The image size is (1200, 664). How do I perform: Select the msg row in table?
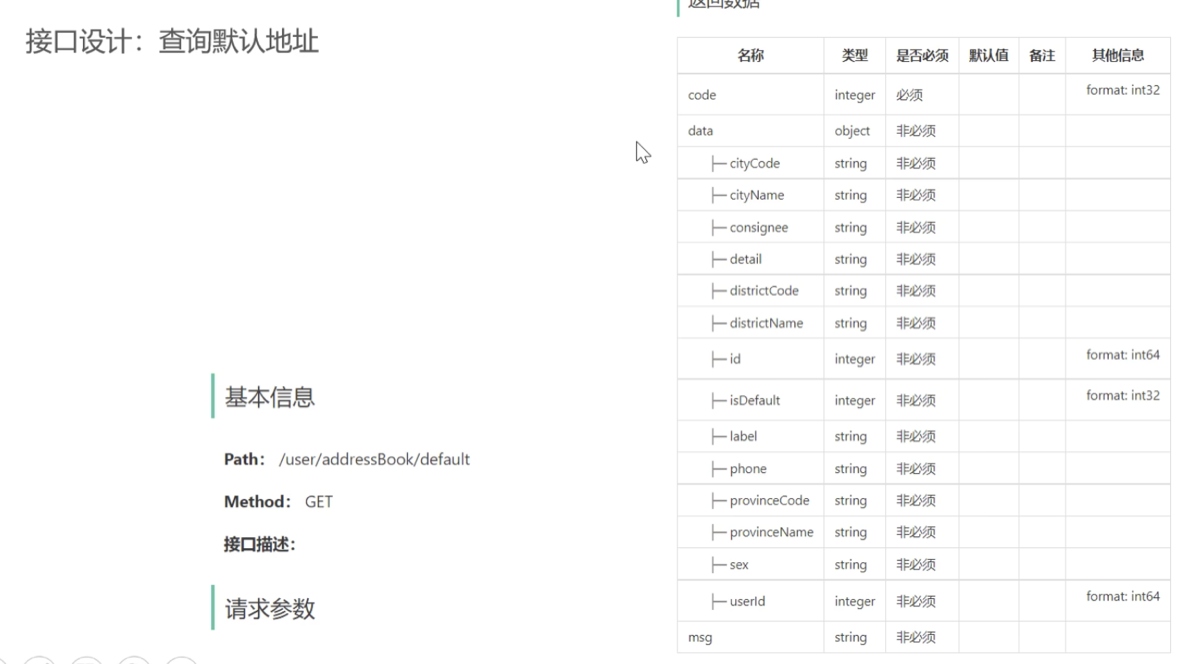click(x=924, y=637)
